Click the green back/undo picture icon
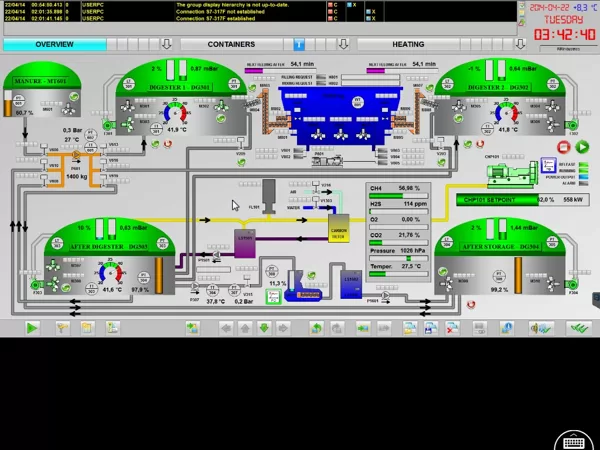The width and height of the screenshot is (600, 450). [316, 328]
